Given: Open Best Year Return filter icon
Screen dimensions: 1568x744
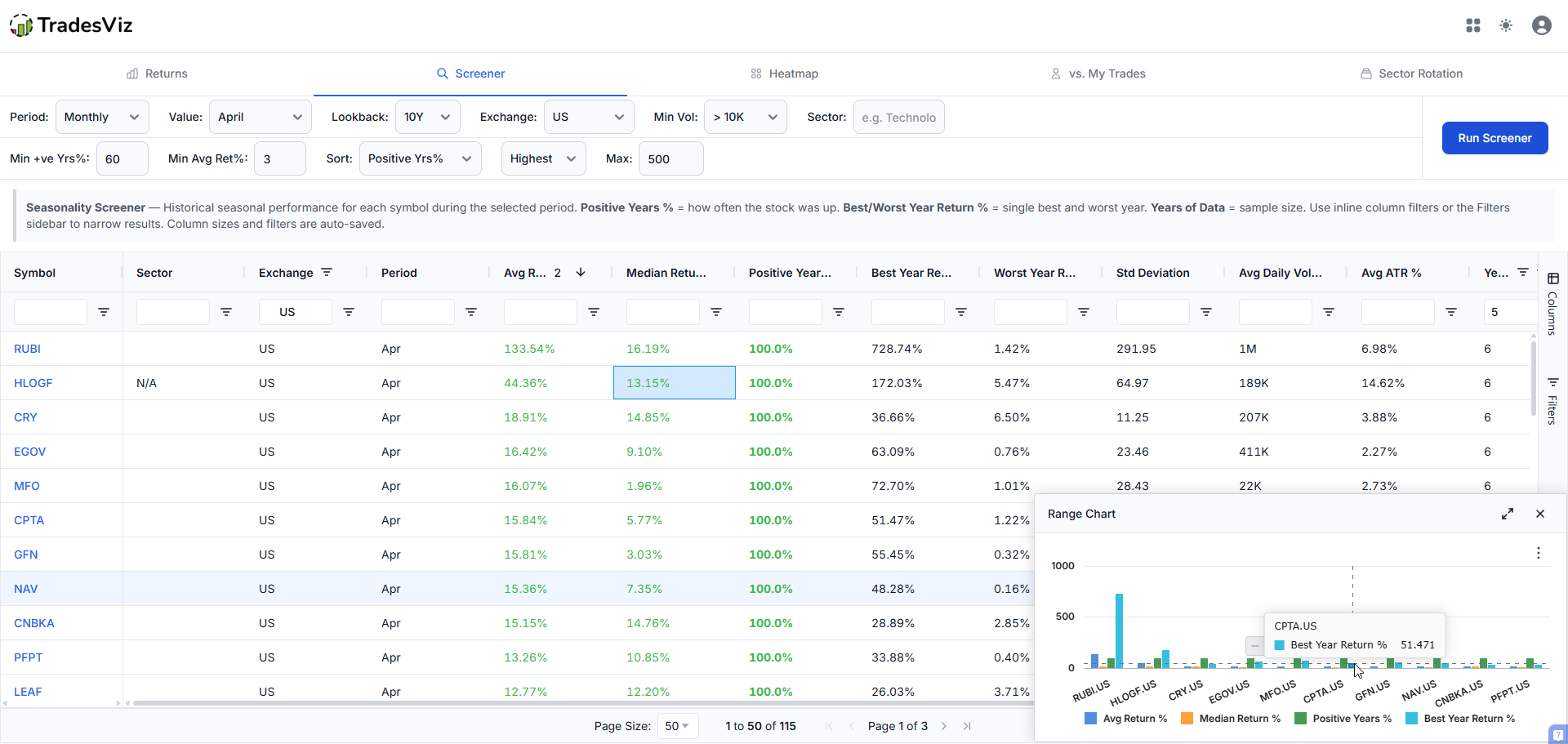Looking at the screenshot, I should (961, 312).
